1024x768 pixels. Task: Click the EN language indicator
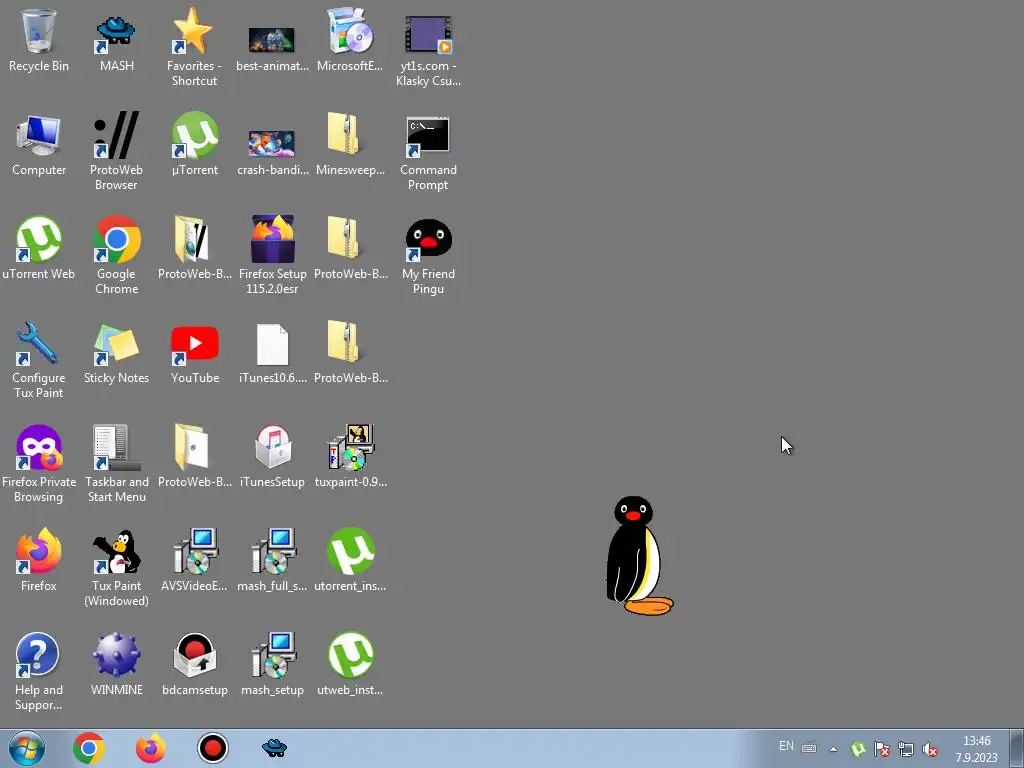point(786,746)
